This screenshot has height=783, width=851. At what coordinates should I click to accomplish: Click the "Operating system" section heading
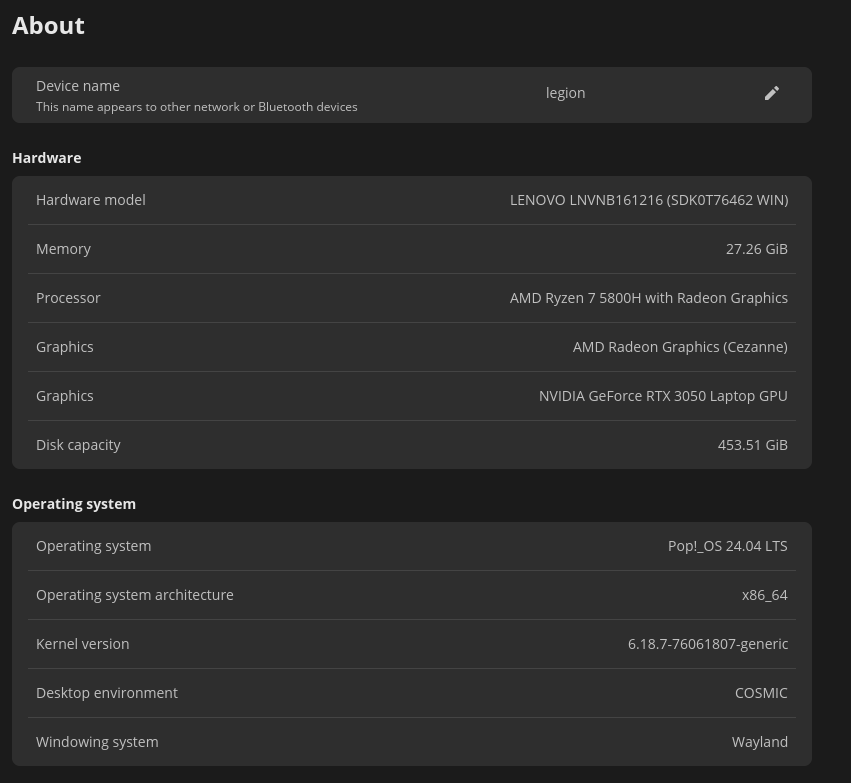pyautogui.click(x=74, y=504)
